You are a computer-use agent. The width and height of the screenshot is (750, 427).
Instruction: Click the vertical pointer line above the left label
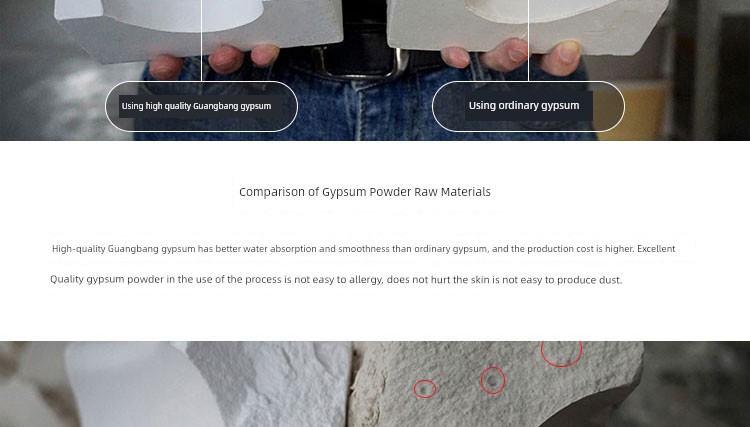pos(201,41)
